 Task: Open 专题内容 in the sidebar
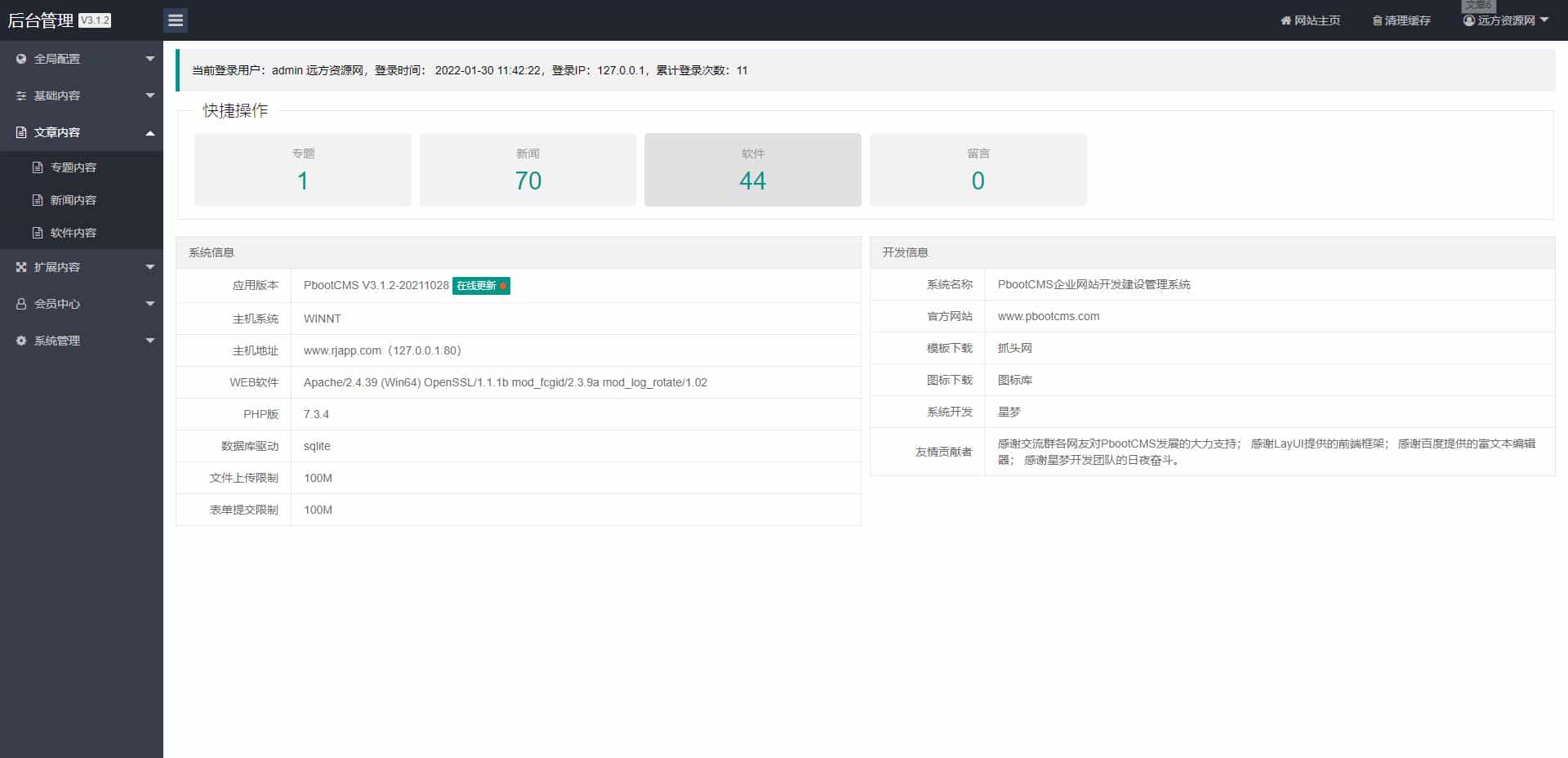(x=73, y=167)
